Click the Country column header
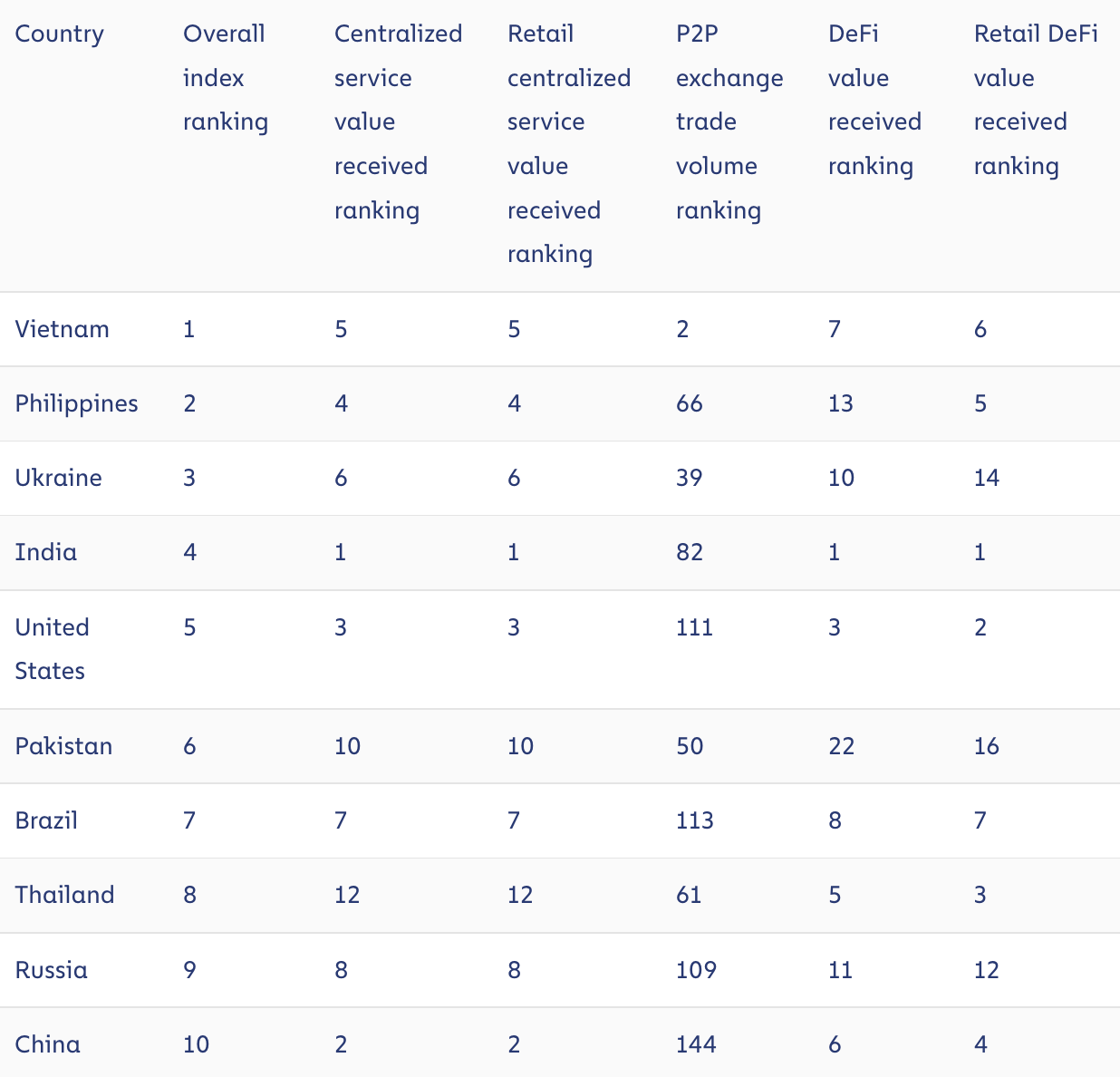Image resolution: width=1120 pixels, height=1077 pixels. pyautogui.click(x=60, y=34)
